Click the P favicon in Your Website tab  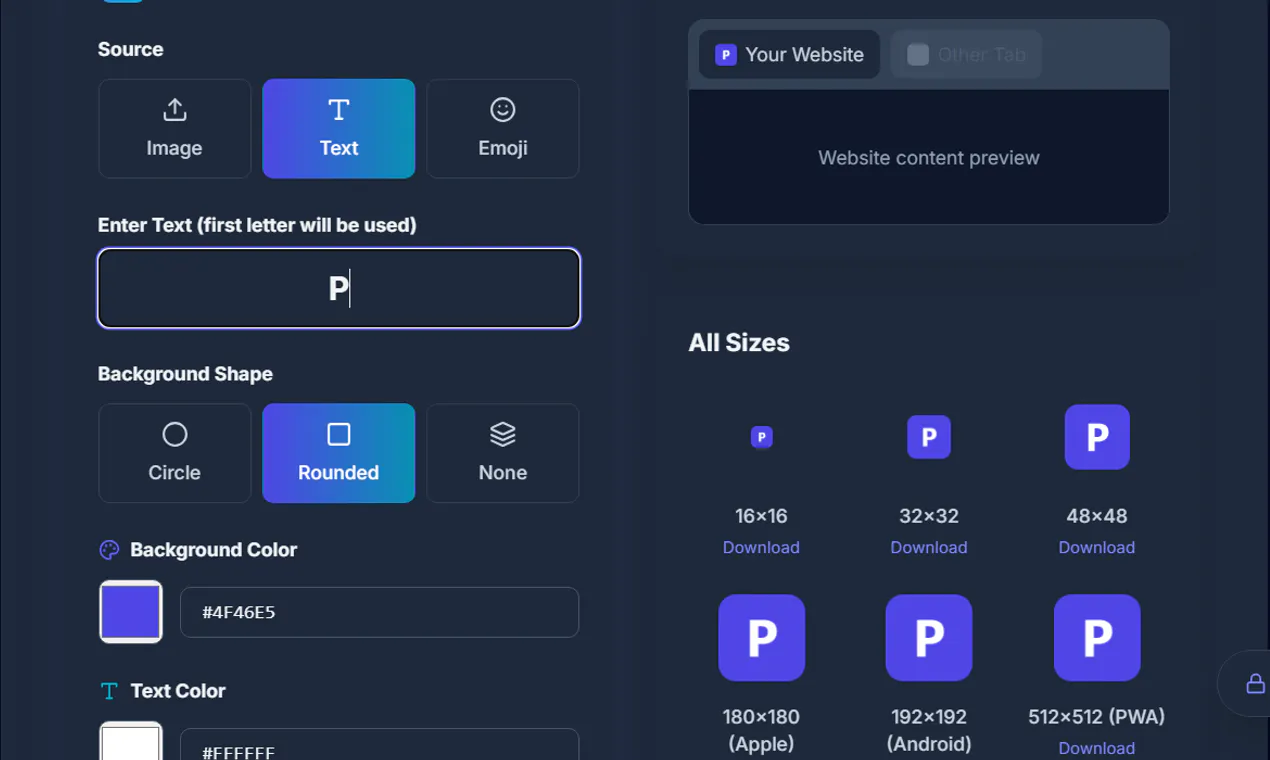(726, 54)
